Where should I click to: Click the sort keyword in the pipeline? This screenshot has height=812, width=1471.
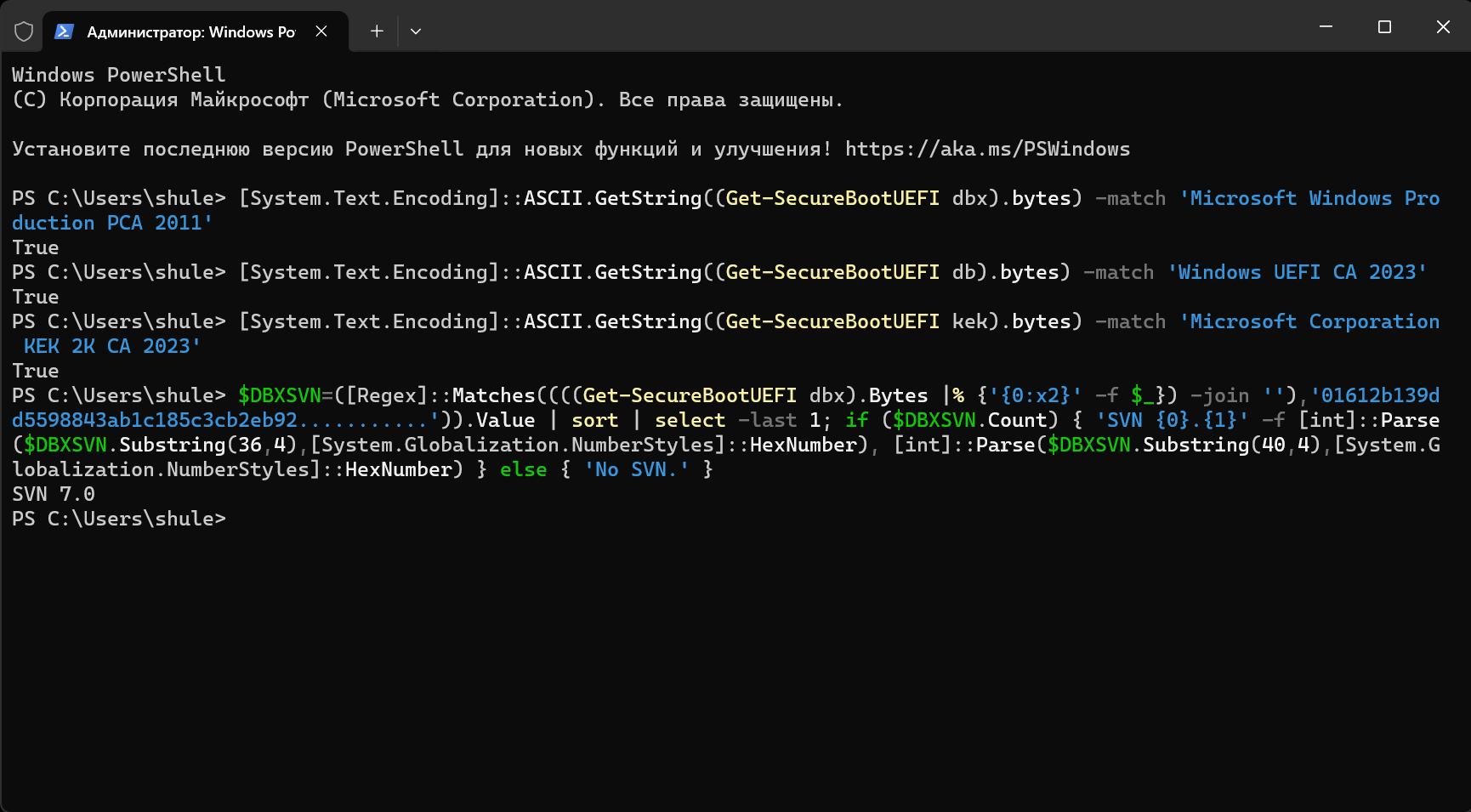click(594, 420)
